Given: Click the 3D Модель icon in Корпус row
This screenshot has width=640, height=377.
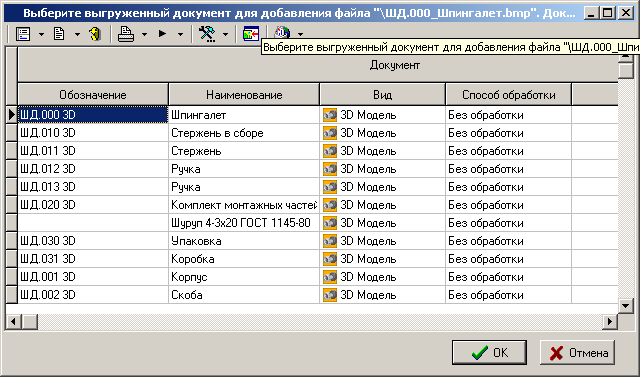Looking at the screenshot, I should pyautogui.click(x=330, y=277).
